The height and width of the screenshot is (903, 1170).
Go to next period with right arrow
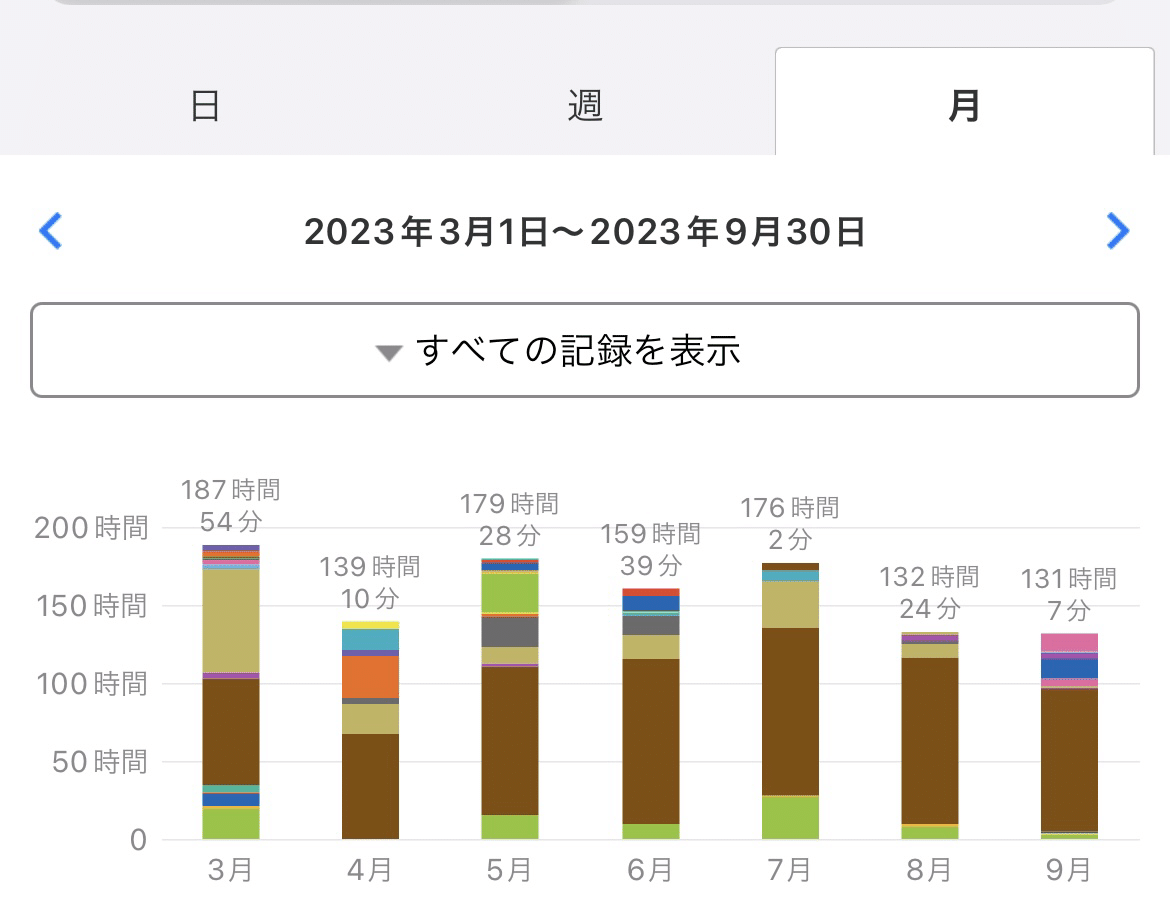pos(1118,231)
